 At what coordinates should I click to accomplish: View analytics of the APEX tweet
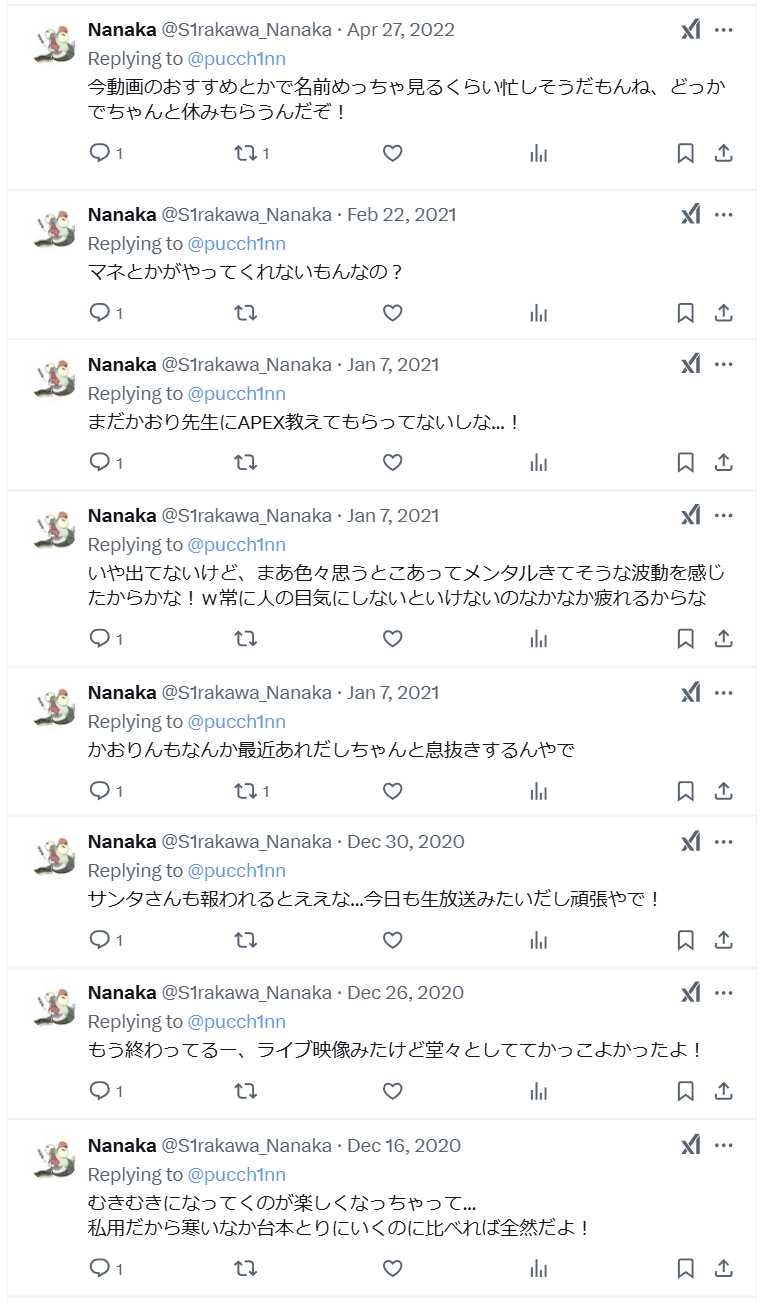point(539,463)
